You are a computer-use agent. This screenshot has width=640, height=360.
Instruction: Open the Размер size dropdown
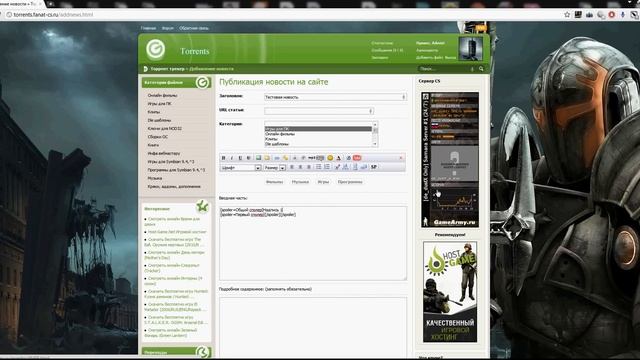tap(274, 168)
